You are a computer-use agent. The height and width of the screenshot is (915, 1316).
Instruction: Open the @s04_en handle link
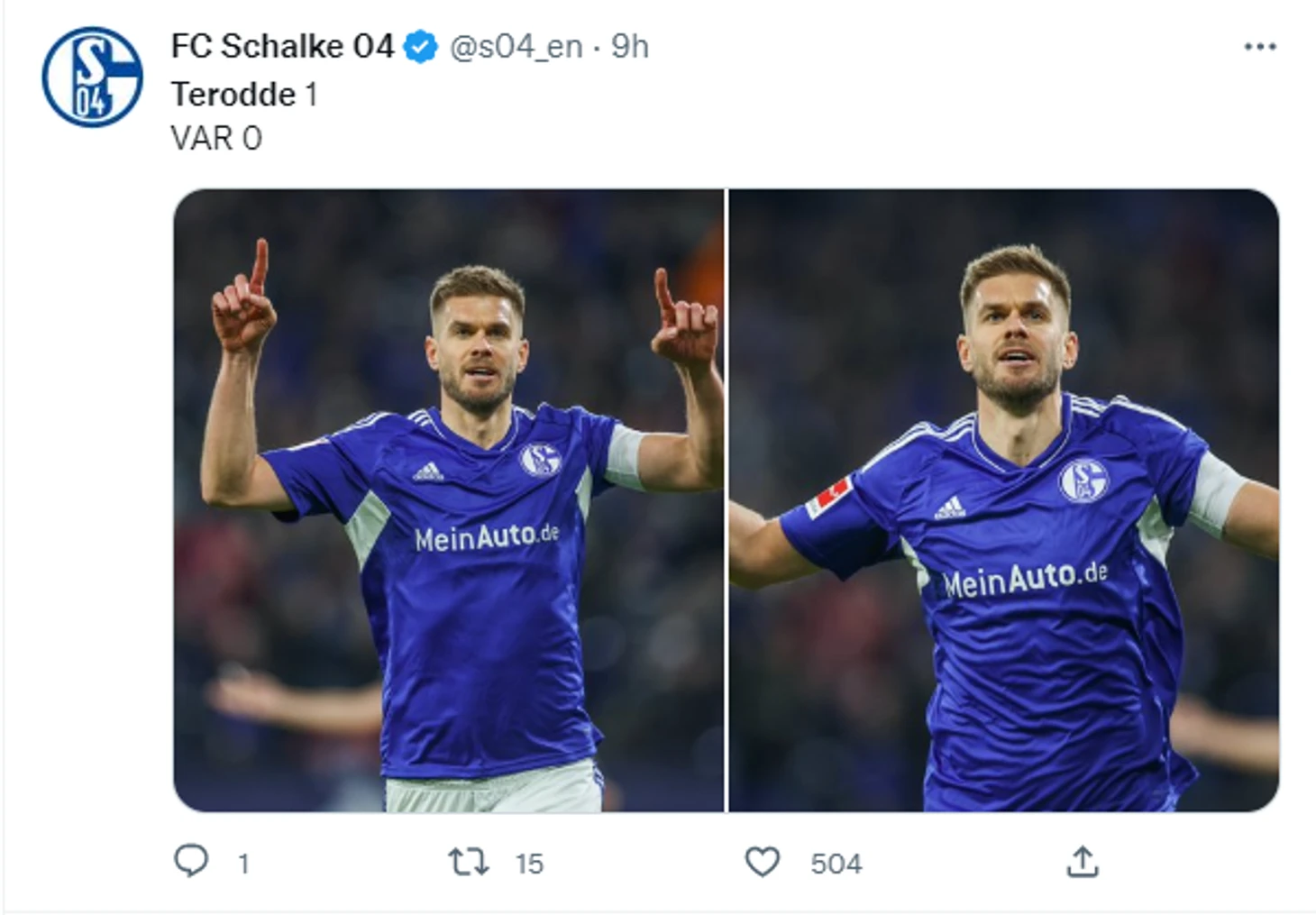[x=516, y=47]
